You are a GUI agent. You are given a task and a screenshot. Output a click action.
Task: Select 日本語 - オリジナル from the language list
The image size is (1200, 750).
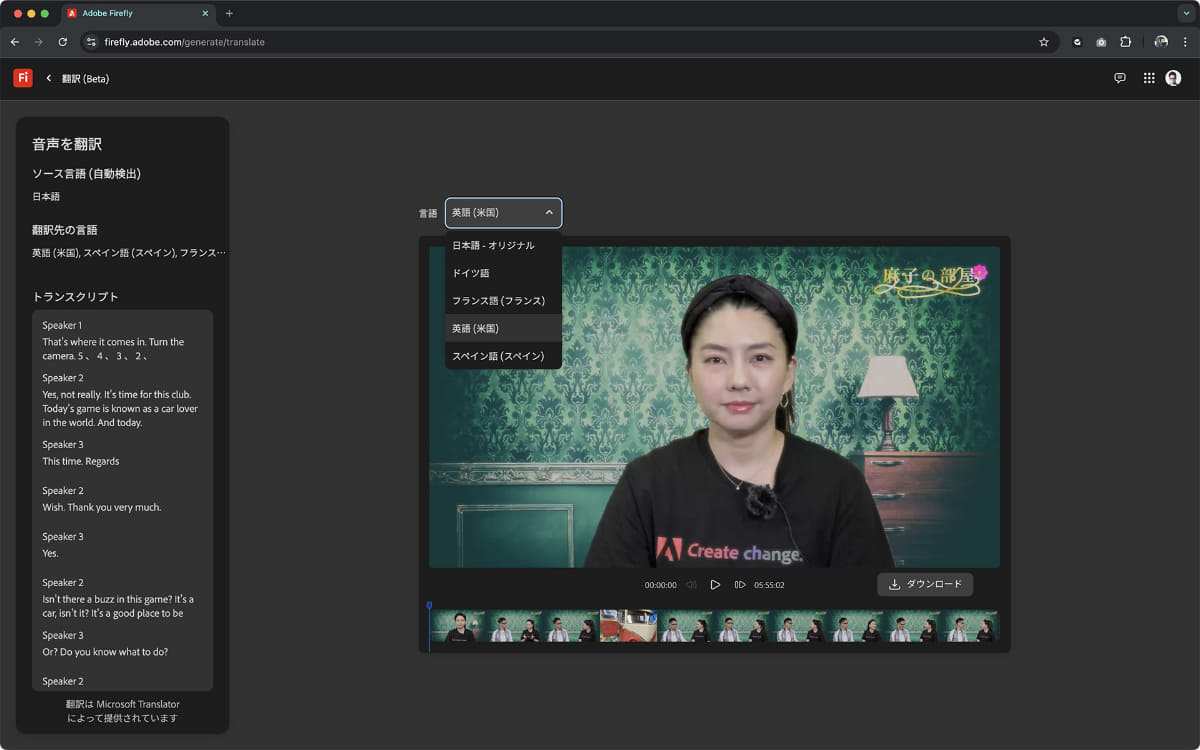coord(504,245)
